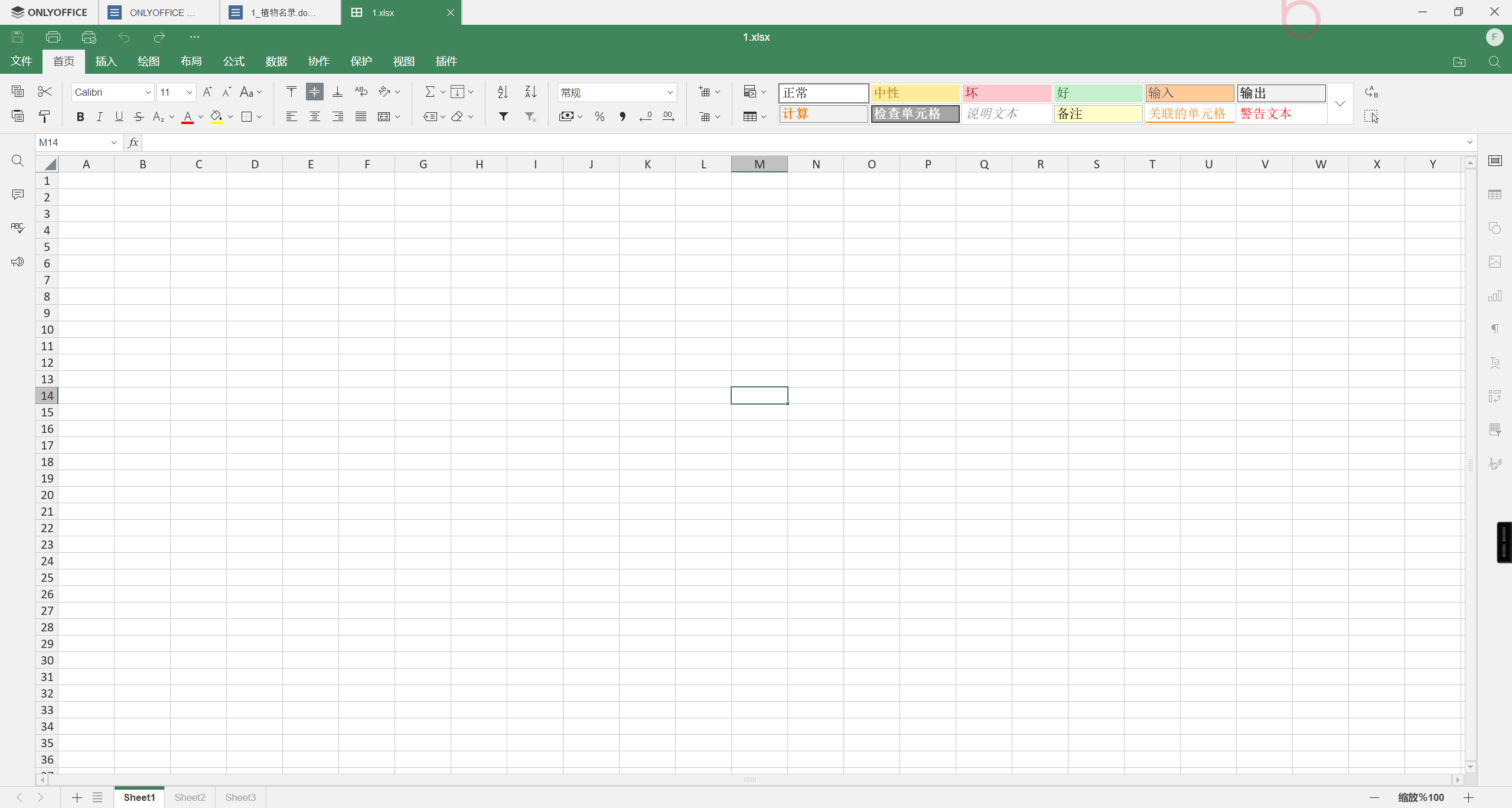Expand the formula bar with right chevron
The height and width of the screenshot is (808, 1512).
click(x=1470, y=142)
